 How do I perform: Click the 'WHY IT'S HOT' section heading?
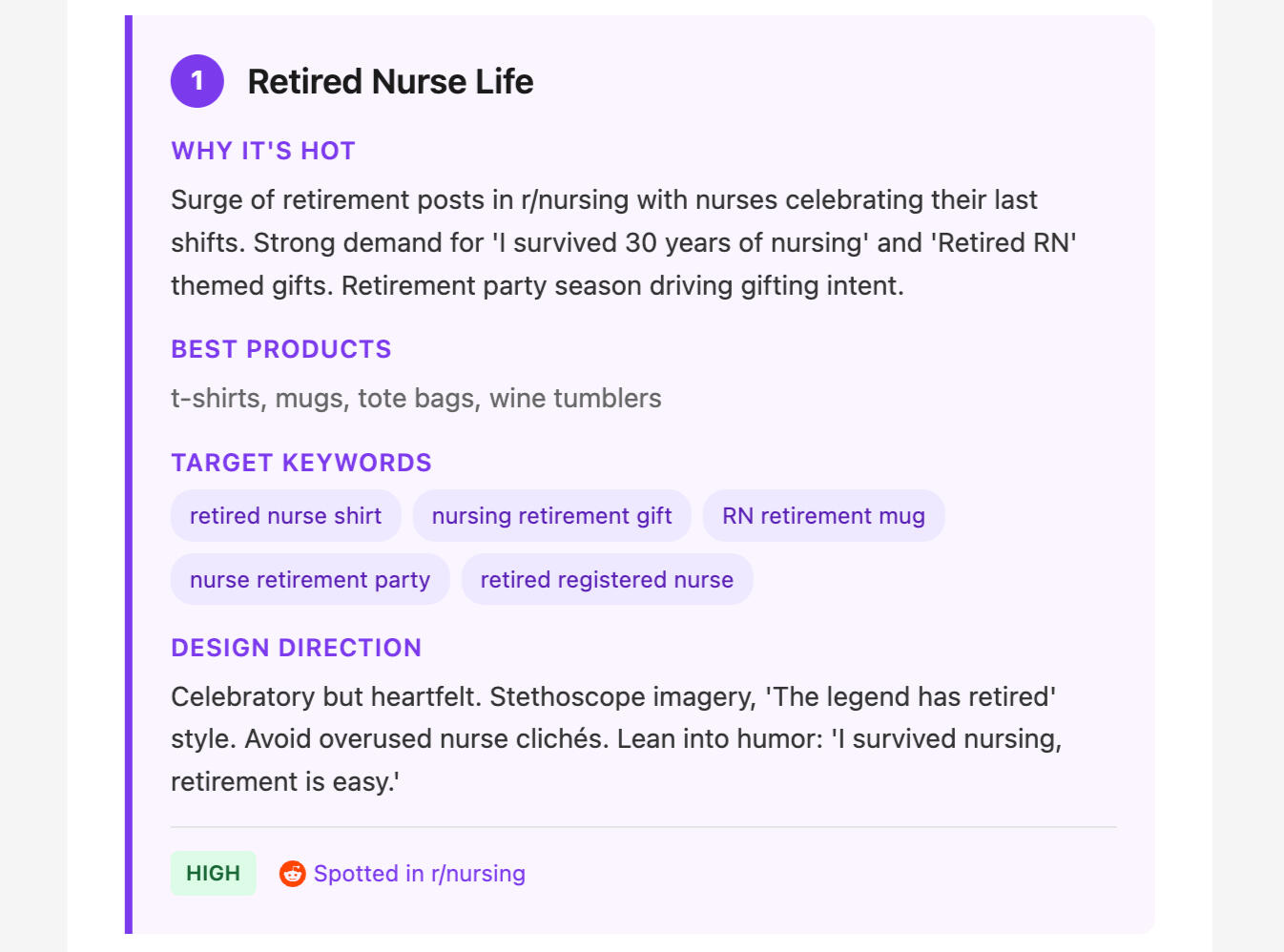click(263, 151)
